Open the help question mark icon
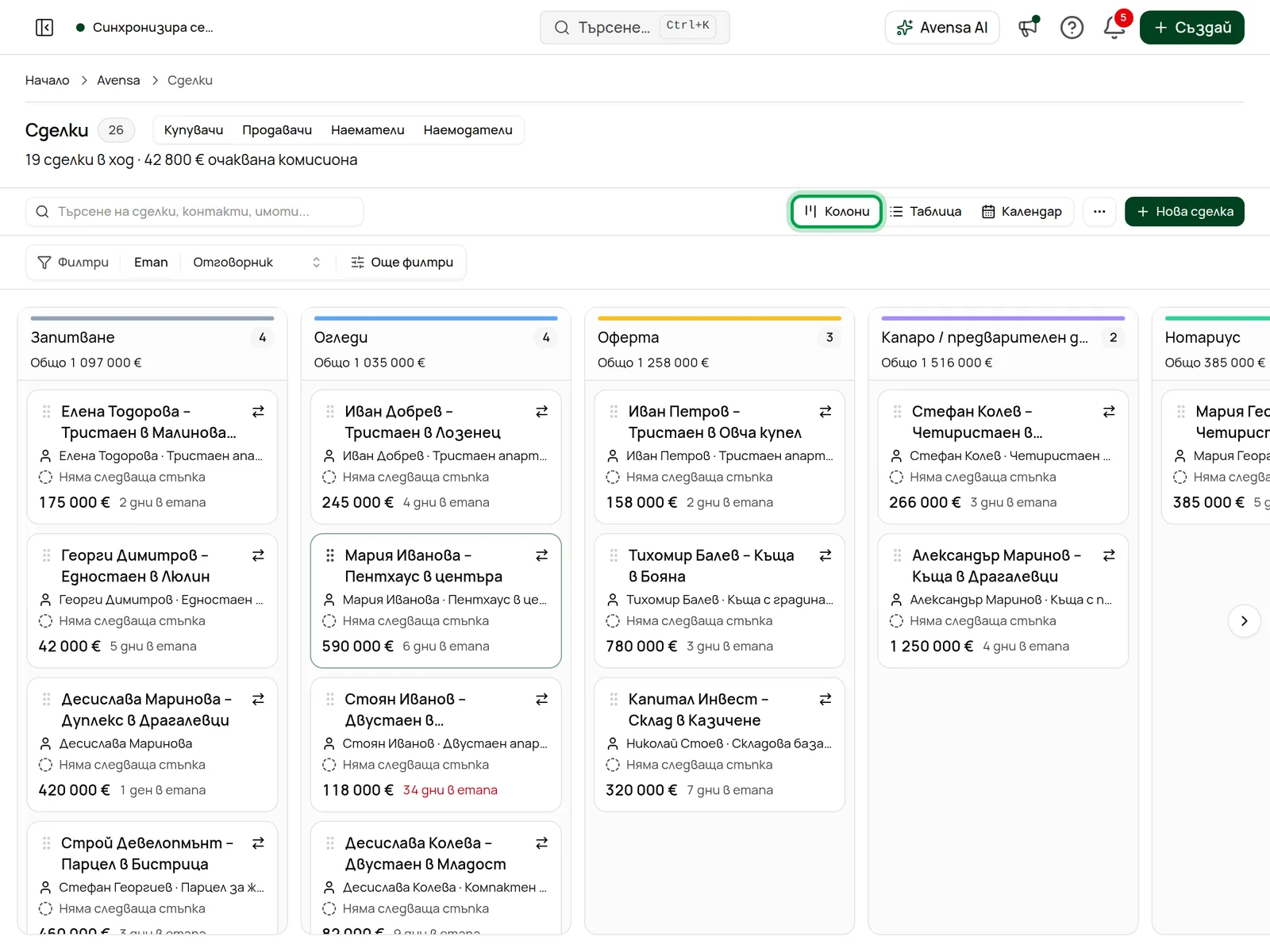This screenshot has width=1270, height=952. coord(1072,28)
